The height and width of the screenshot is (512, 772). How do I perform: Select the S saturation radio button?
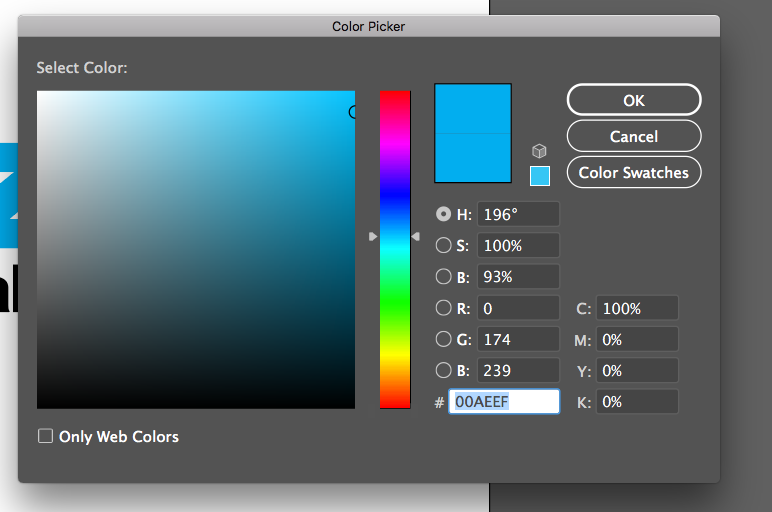[x=444, y=245]
